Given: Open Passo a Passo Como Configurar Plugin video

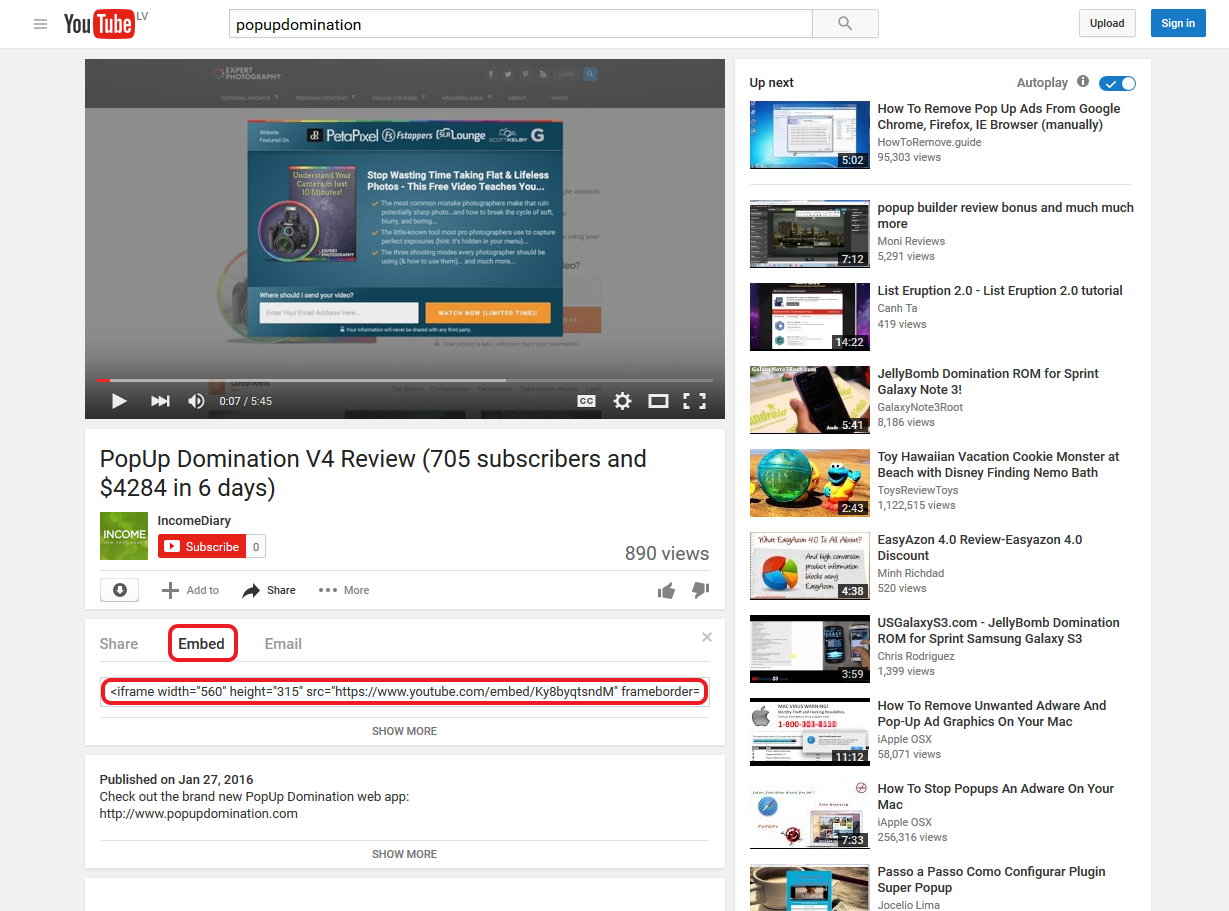Looking at the screenshot, I should tap(991, 880).
